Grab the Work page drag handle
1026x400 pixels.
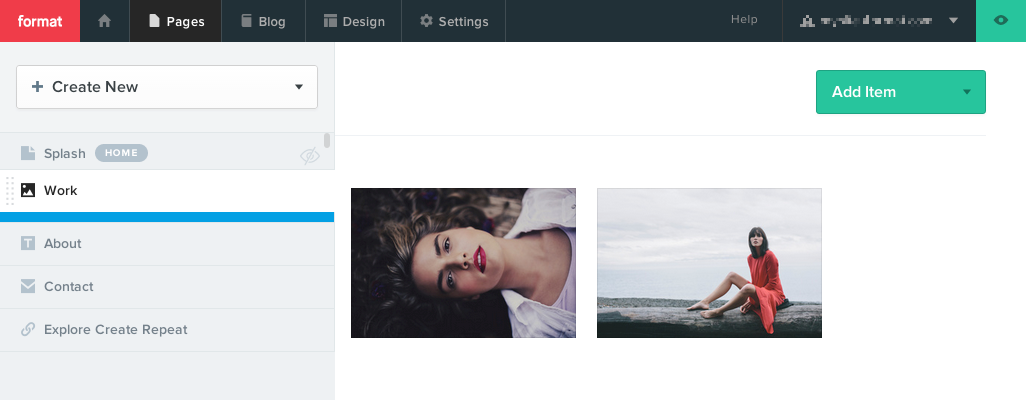point(10,190)
